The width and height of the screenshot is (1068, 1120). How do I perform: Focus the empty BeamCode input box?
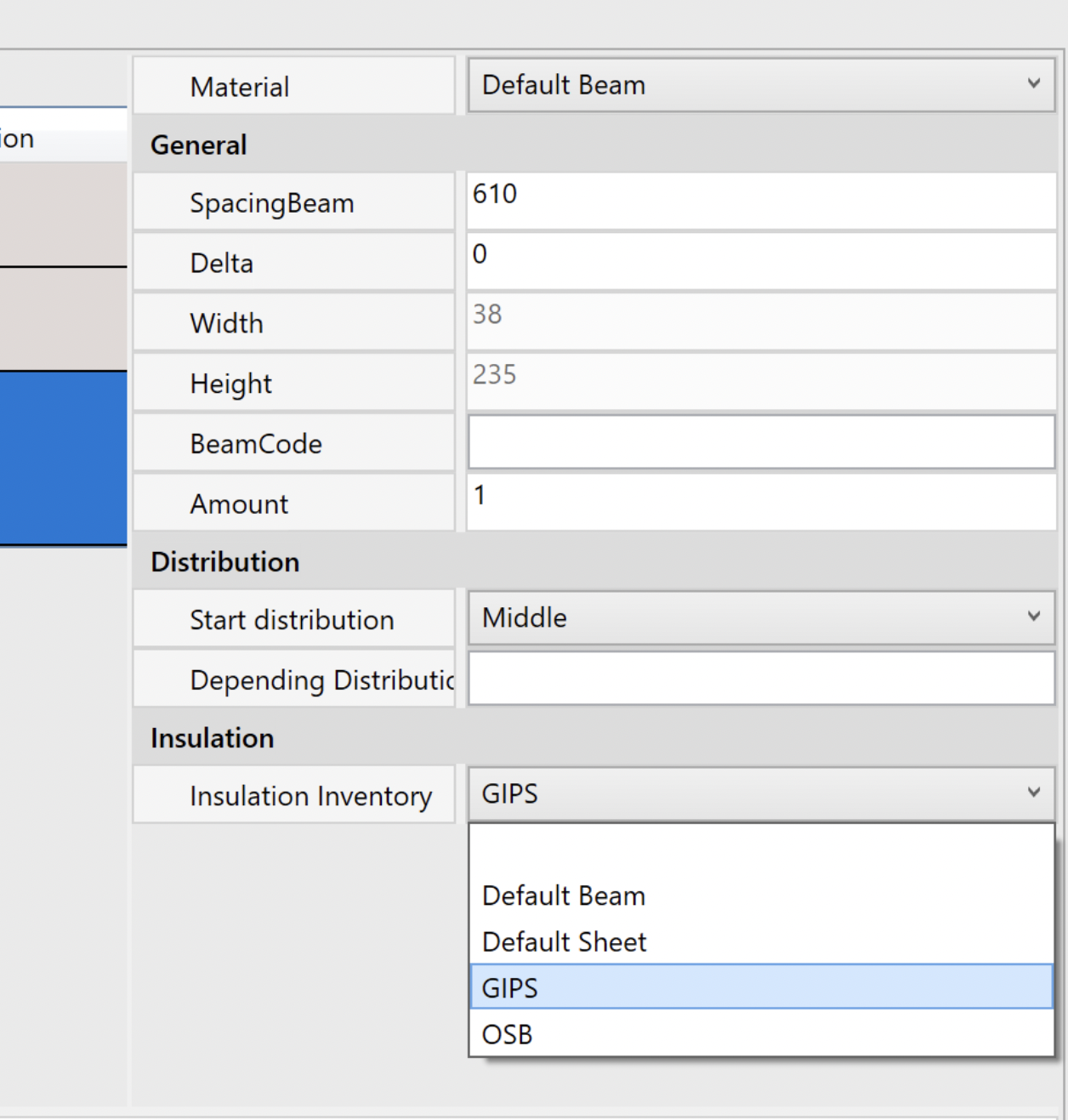point(760,442)
